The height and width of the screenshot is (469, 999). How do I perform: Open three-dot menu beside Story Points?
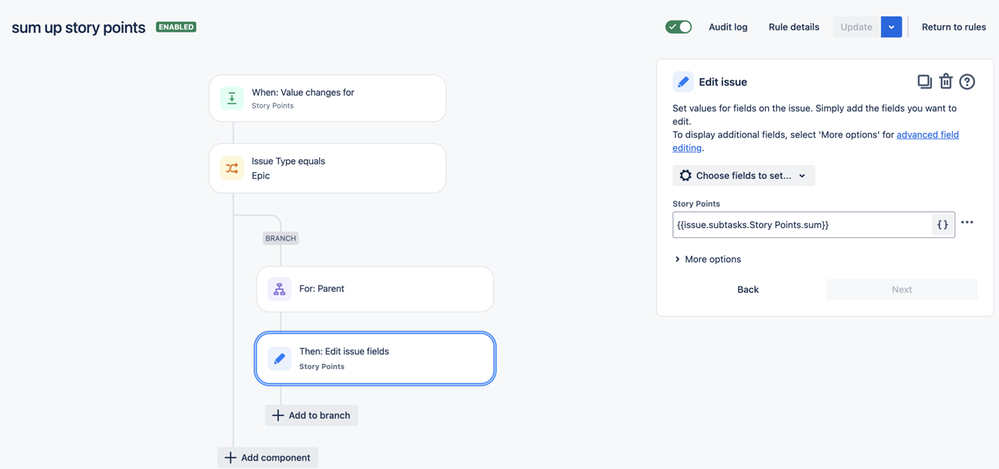pos(967,222)
